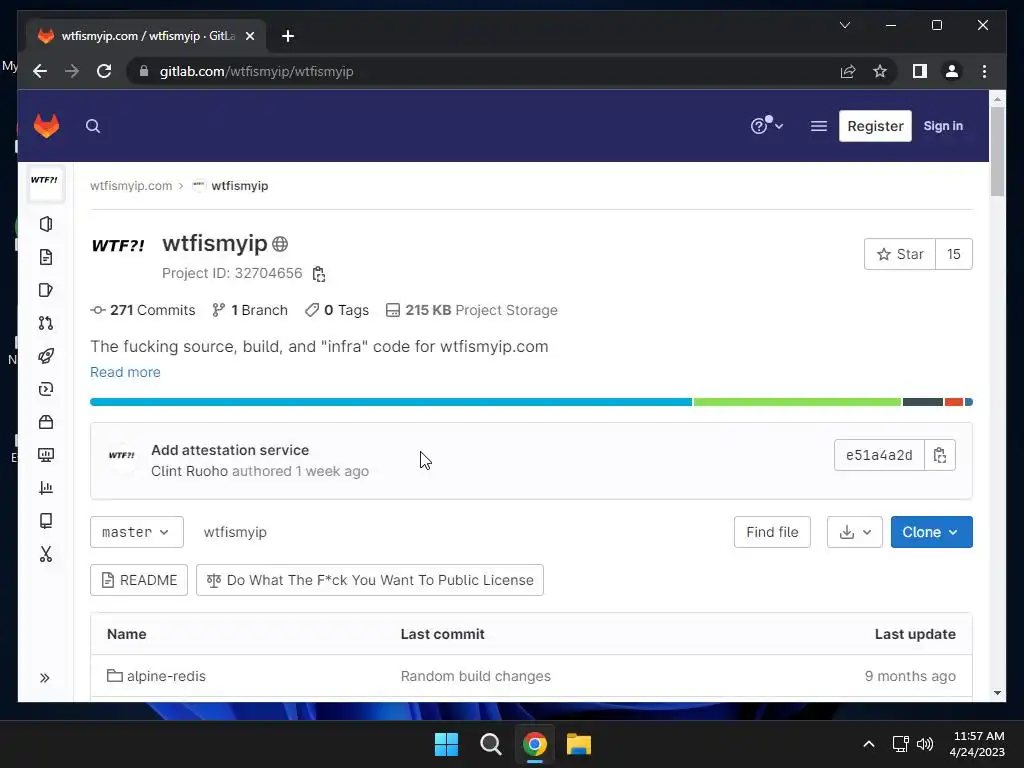Screen dimensions: 1024x768
Task: Open Do What The F*ck You Want license
Action: [x=370, y=580]
